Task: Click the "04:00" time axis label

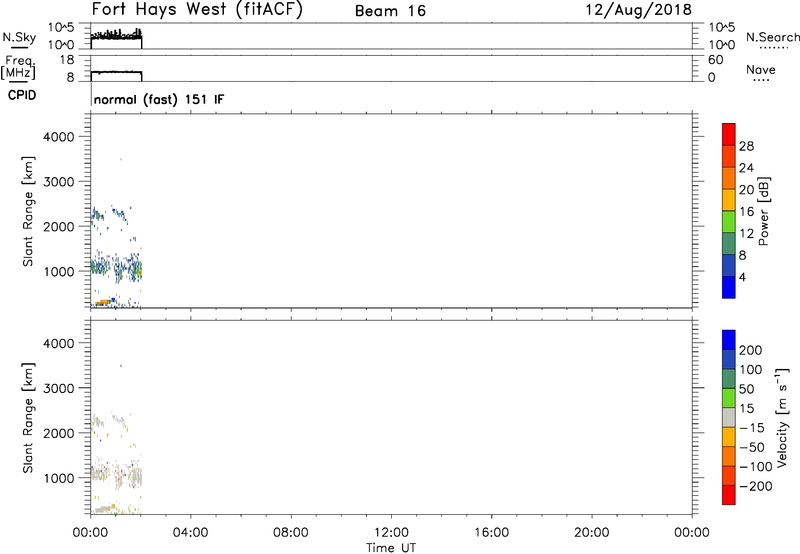Action: coord(190,533)
